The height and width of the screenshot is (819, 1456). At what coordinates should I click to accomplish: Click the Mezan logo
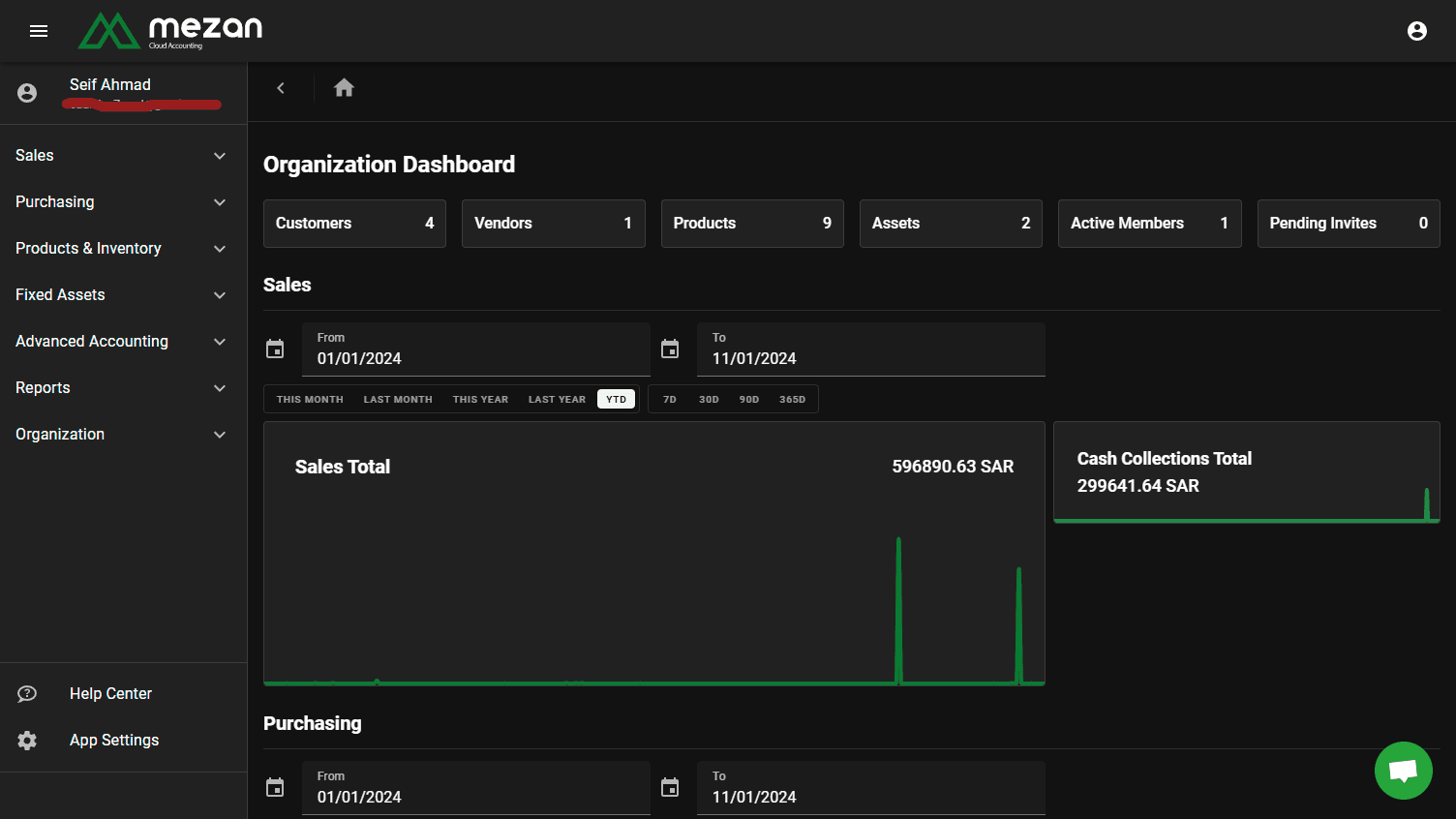click(x=170, y=31)
